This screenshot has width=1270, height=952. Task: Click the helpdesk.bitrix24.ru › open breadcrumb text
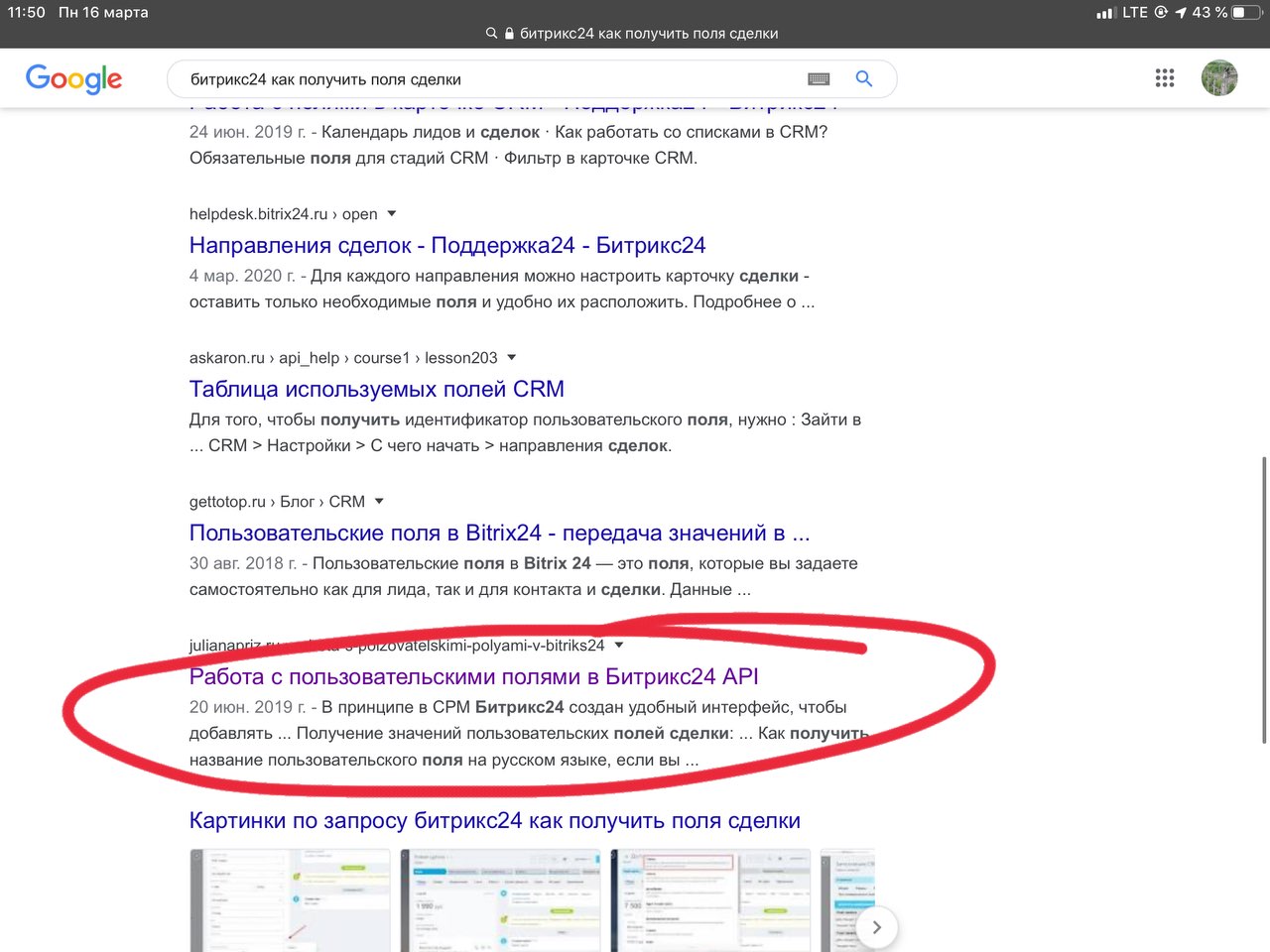[284, 214]
